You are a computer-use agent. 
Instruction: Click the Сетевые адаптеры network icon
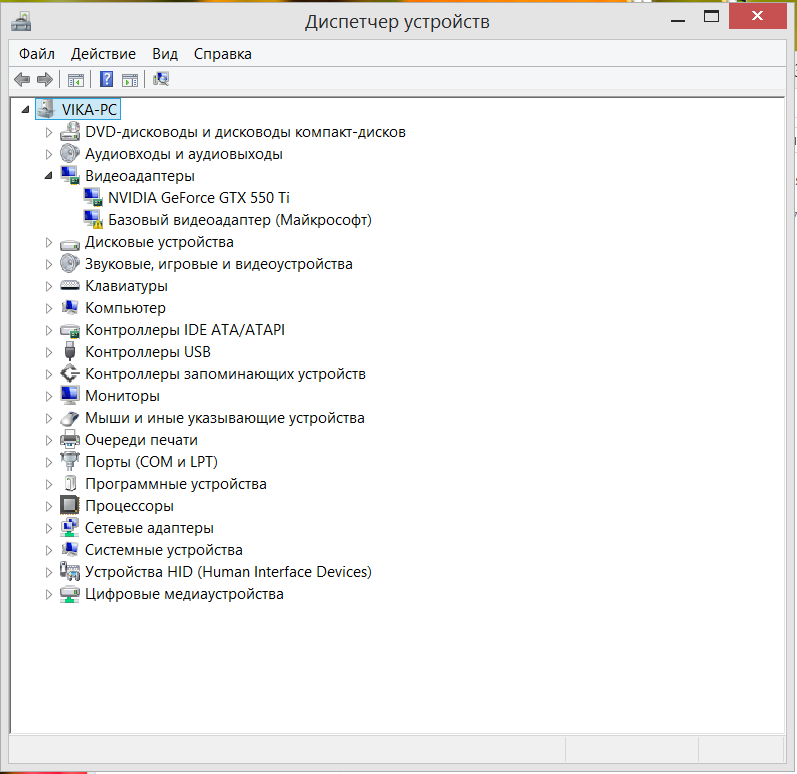point(70,528)
